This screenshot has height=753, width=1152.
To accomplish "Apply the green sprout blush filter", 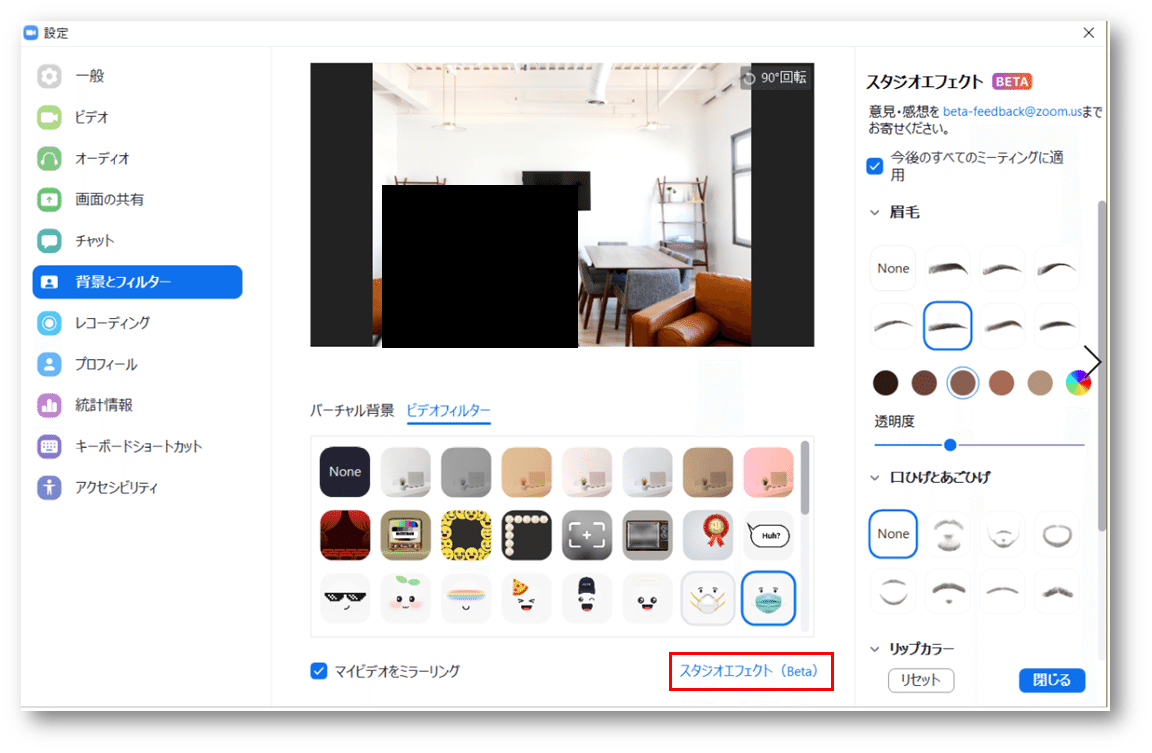I will (x=406, y=598).
